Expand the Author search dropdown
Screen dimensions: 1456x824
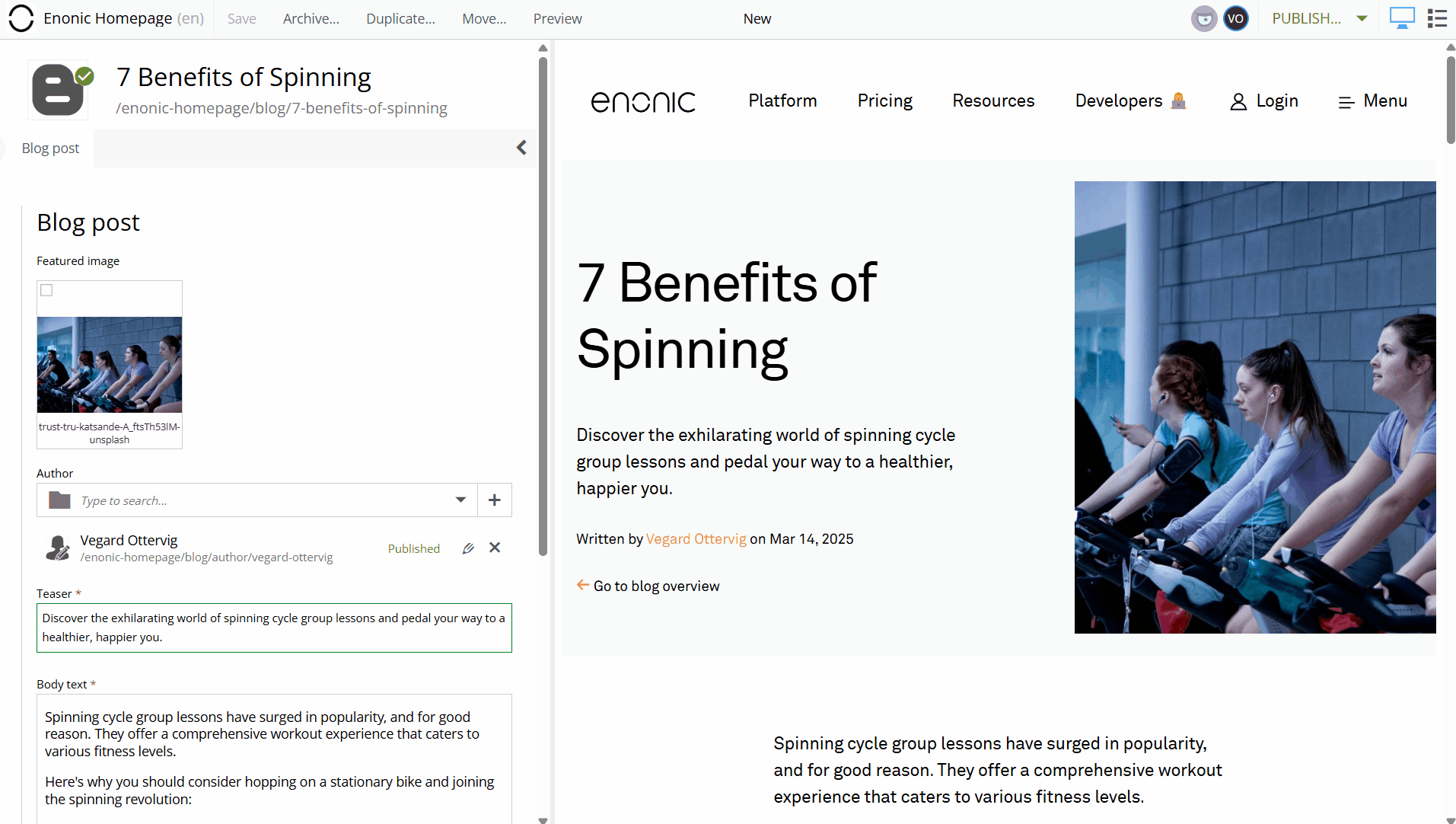pos(460,500)
